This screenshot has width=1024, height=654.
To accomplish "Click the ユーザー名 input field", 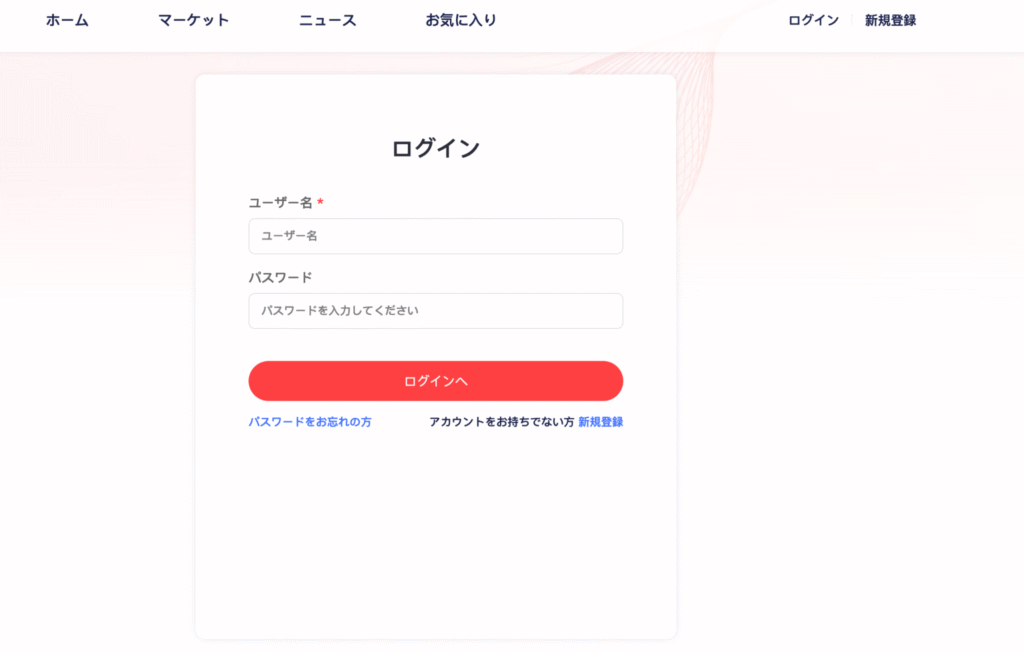I will [435, 236].
